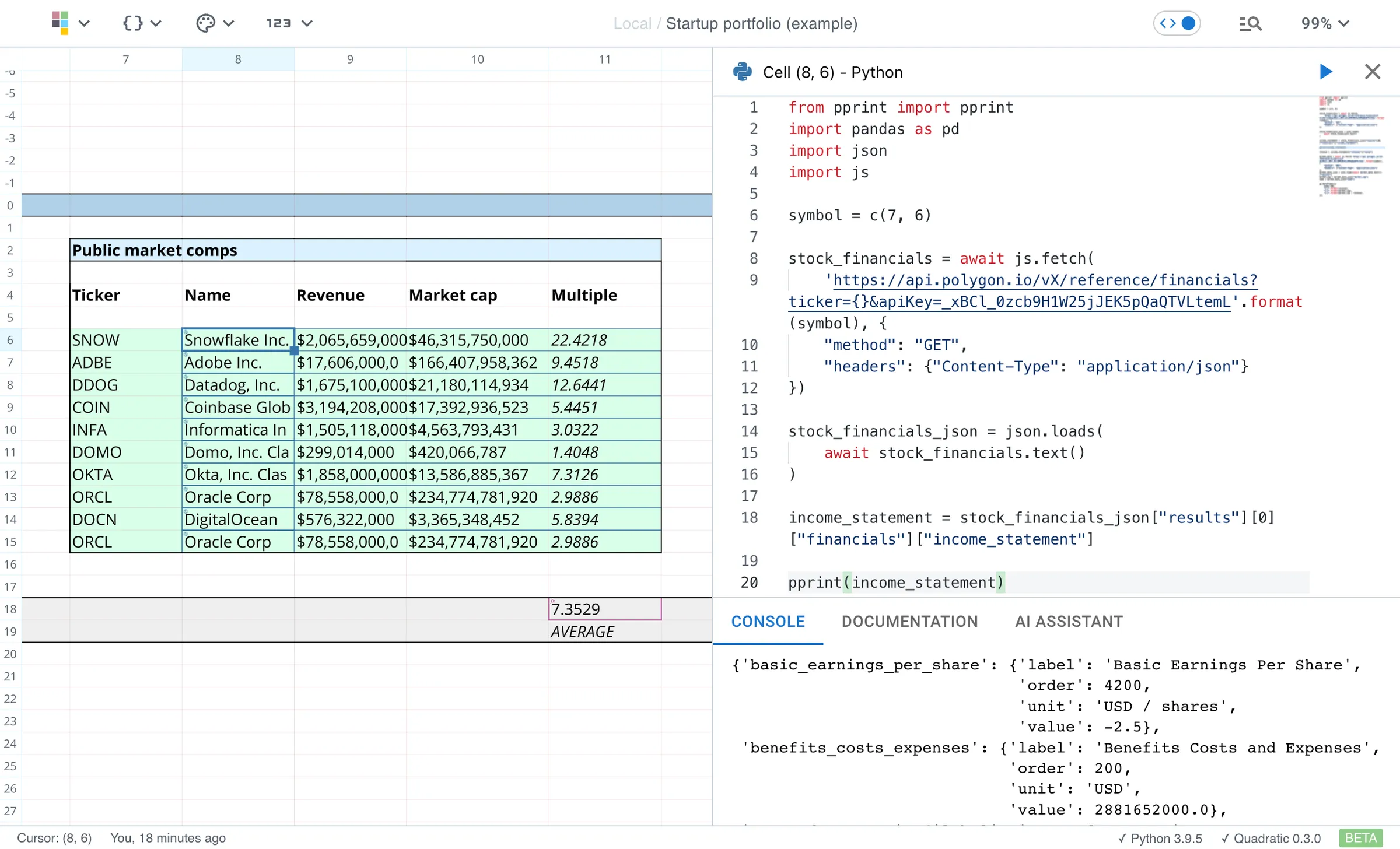Select column 8 header
Viewport: 1400px width, 849px height.
238,59
